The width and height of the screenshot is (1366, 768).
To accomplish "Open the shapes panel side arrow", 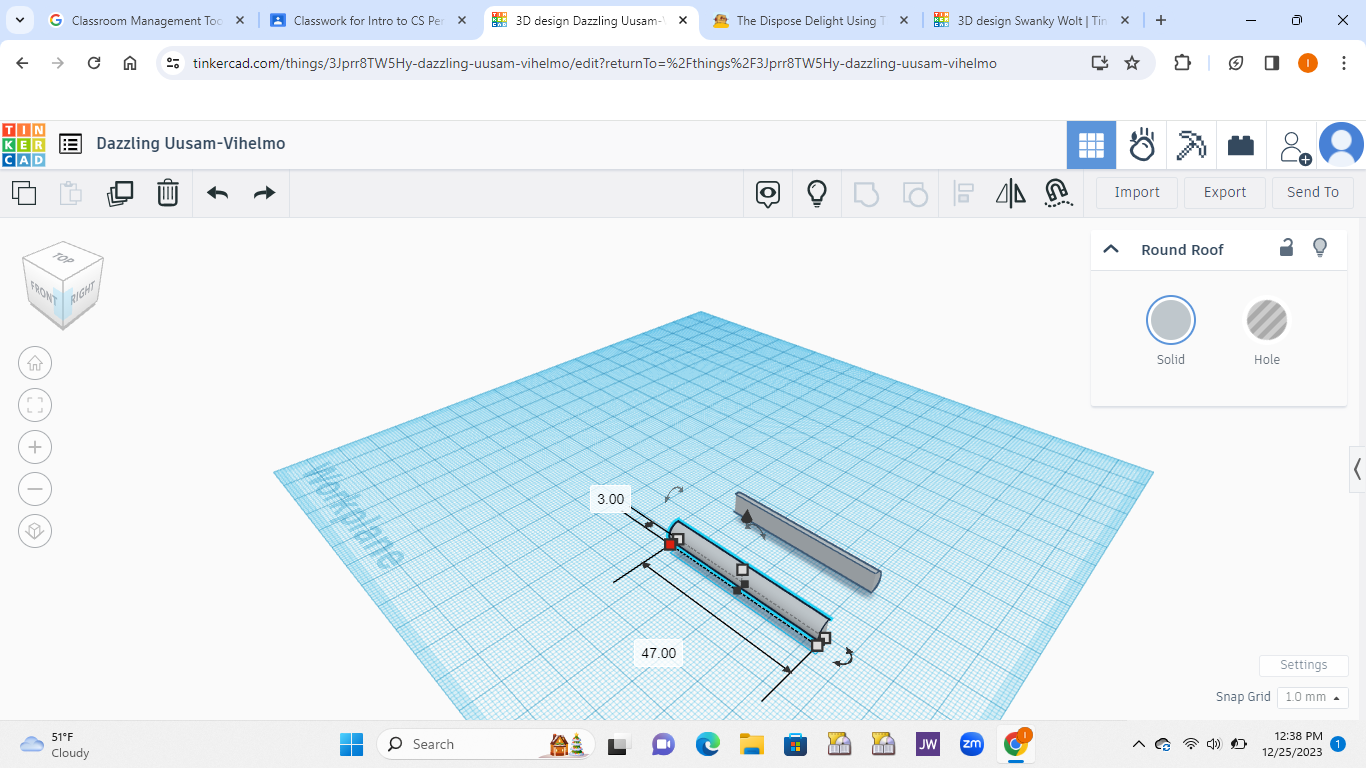I will (x=1357, y=468).
